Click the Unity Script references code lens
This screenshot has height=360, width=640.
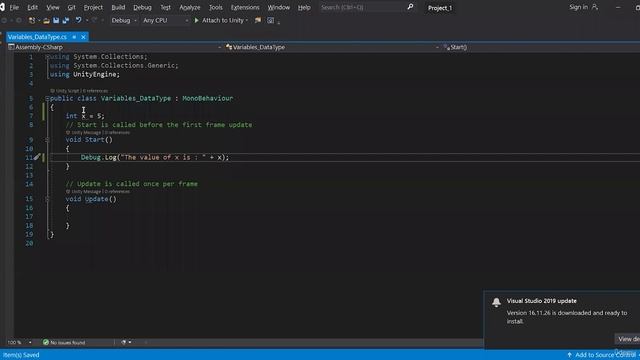(79, 91)
